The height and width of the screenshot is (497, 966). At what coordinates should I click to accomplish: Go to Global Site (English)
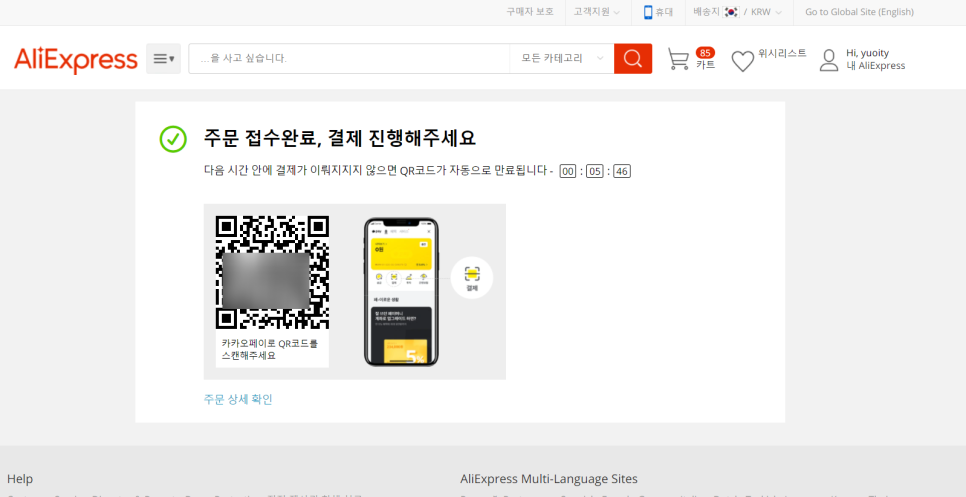(859, 12)
